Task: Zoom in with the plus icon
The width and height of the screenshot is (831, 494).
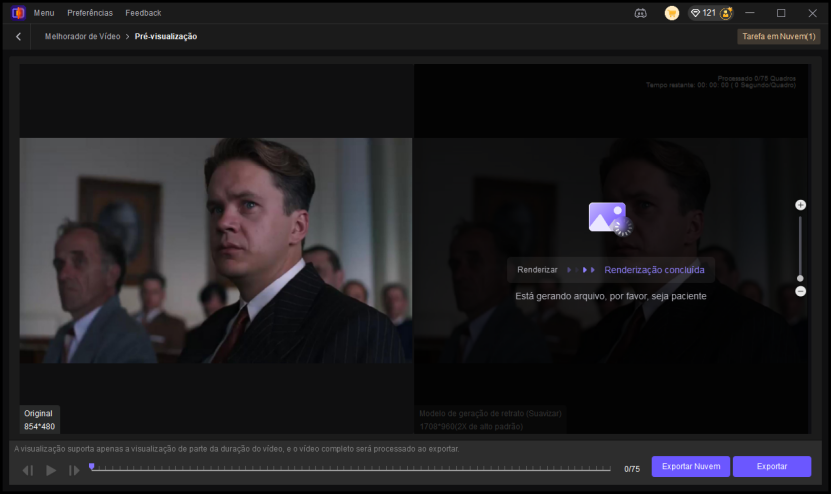Action: coord(800,205)
